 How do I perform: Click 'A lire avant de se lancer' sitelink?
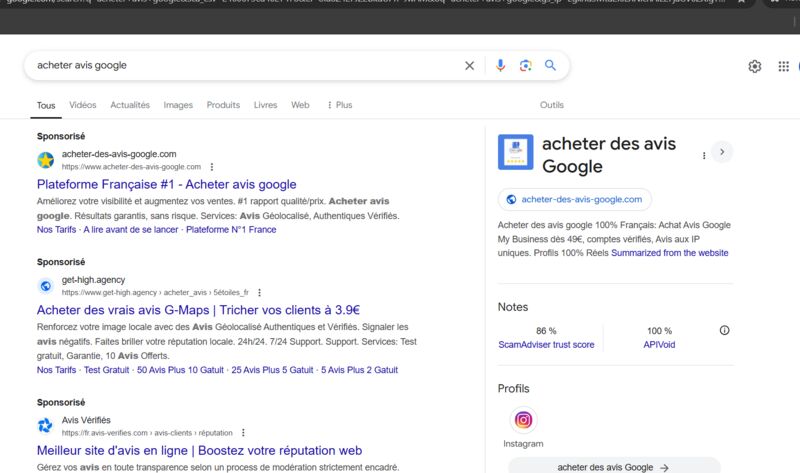pos(131,230)
